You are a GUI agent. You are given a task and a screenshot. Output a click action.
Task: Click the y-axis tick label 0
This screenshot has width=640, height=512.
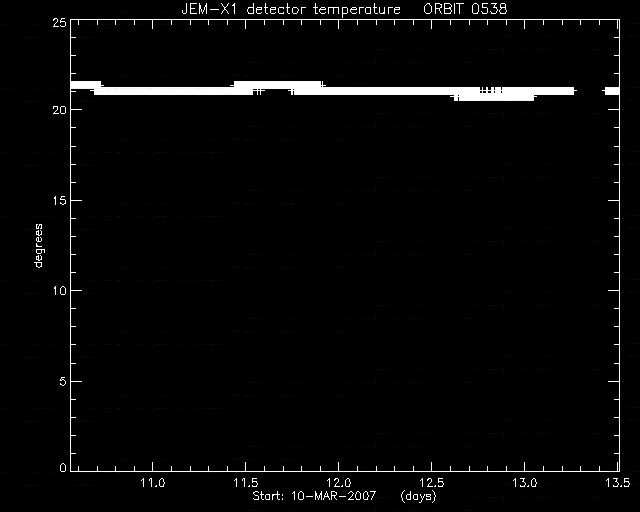[x=63, y=467]
